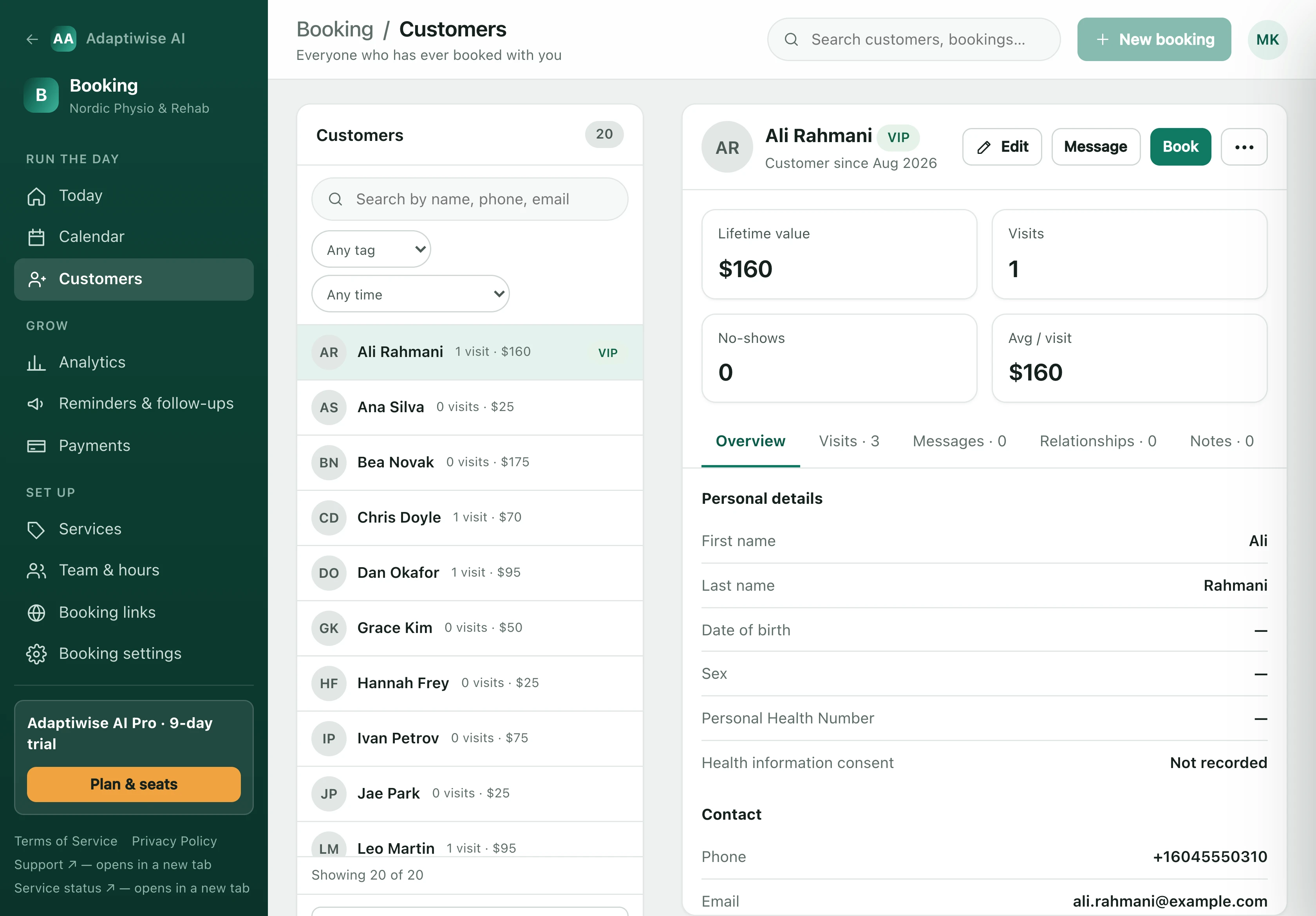Click the CD avatar for Chris Doyle
This screenshot has height=916, width=1316.
pos(329,518)
